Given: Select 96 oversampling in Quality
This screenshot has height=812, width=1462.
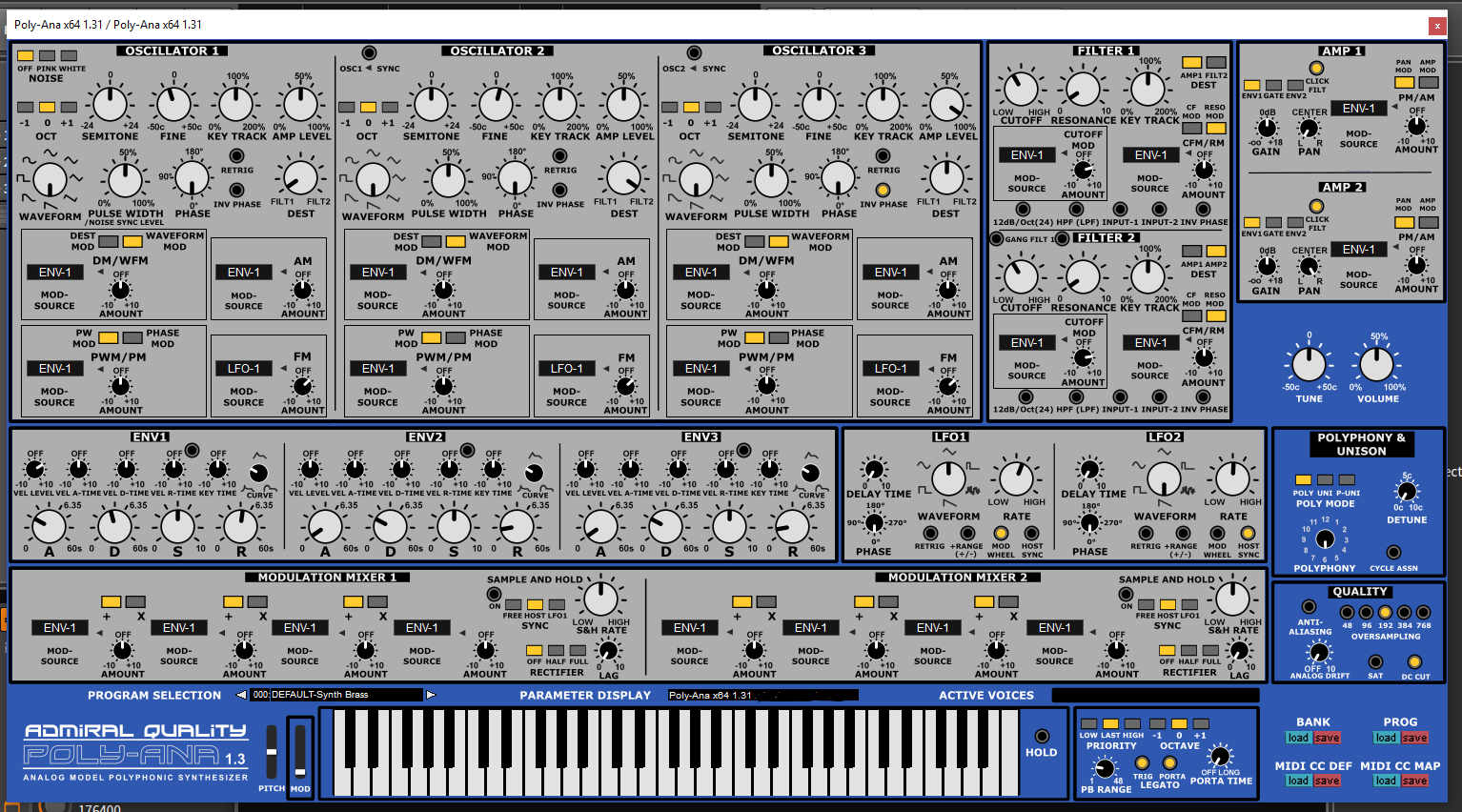Looking at the screenshot, I should pyautogui.click(x=1367, y=613).
